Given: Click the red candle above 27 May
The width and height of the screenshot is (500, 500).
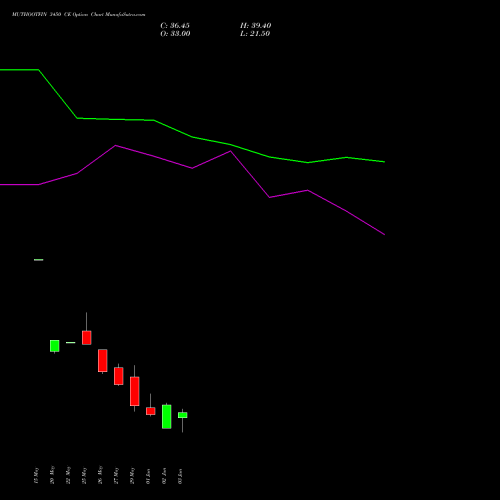Looking at the screenshot, I should (x=119, y=376).
